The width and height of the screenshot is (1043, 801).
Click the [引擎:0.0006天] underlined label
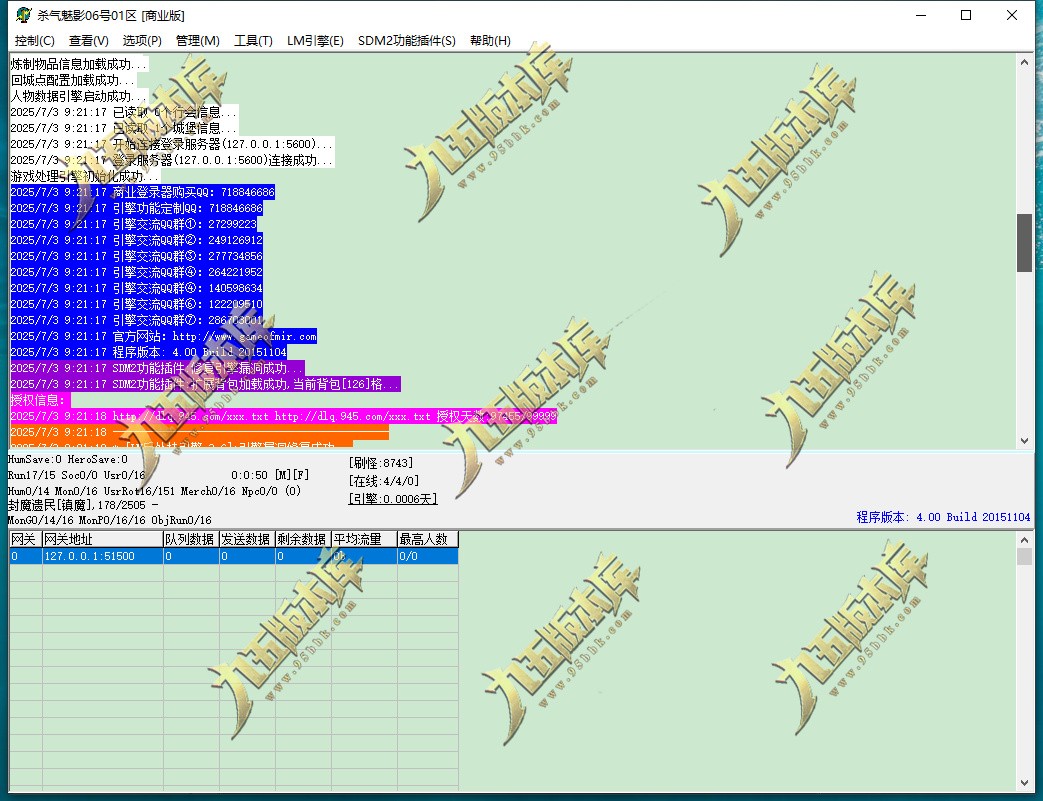(393, 499)
